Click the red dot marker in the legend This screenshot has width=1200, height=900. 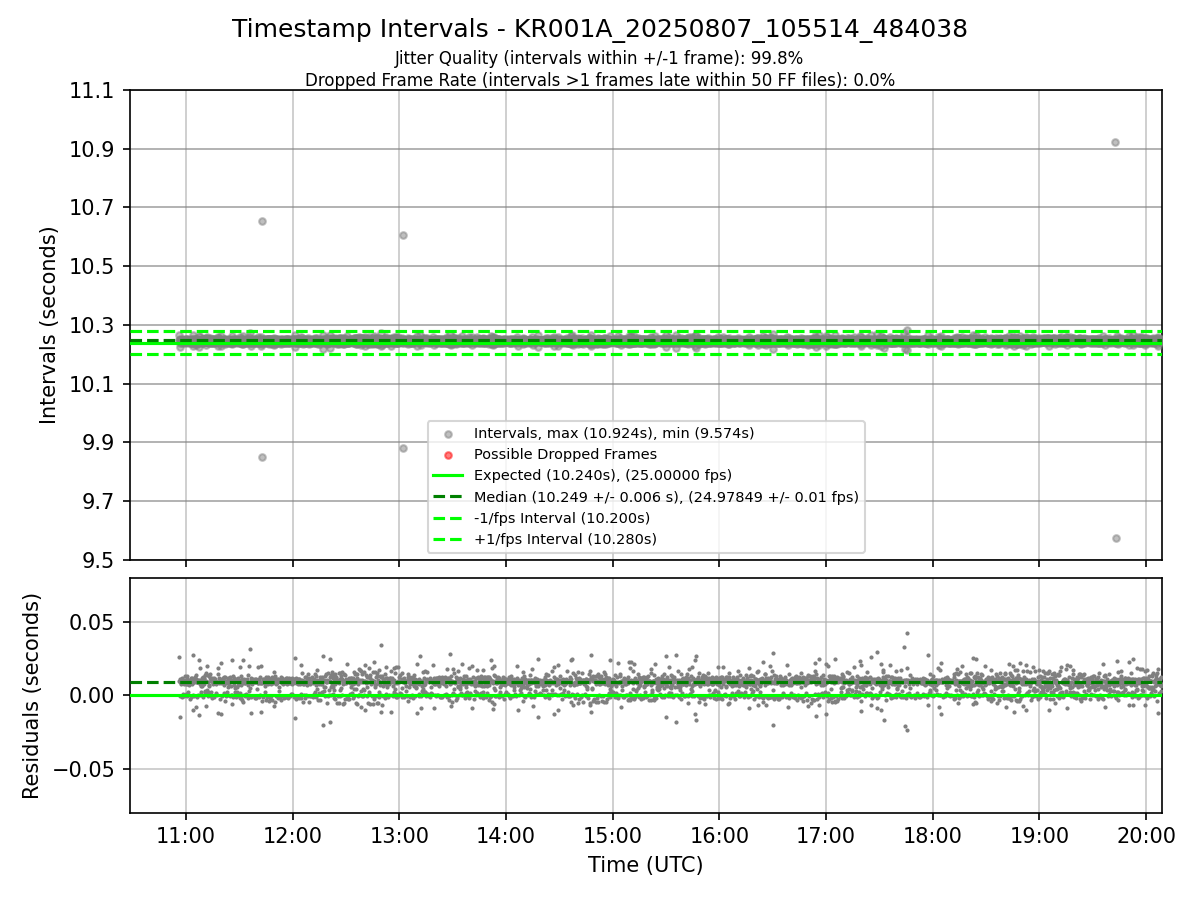(x=448, y=455)
